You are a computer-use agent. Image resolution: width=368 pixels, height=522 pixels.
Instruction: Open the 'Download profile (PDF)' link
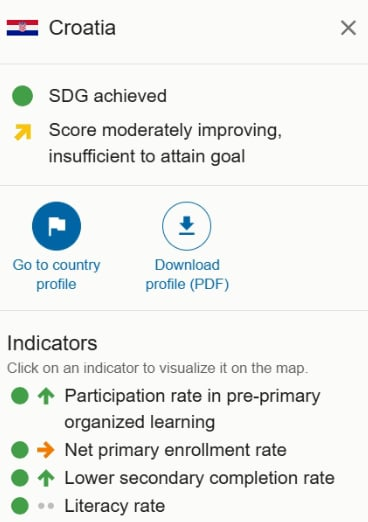click(187, 275)
